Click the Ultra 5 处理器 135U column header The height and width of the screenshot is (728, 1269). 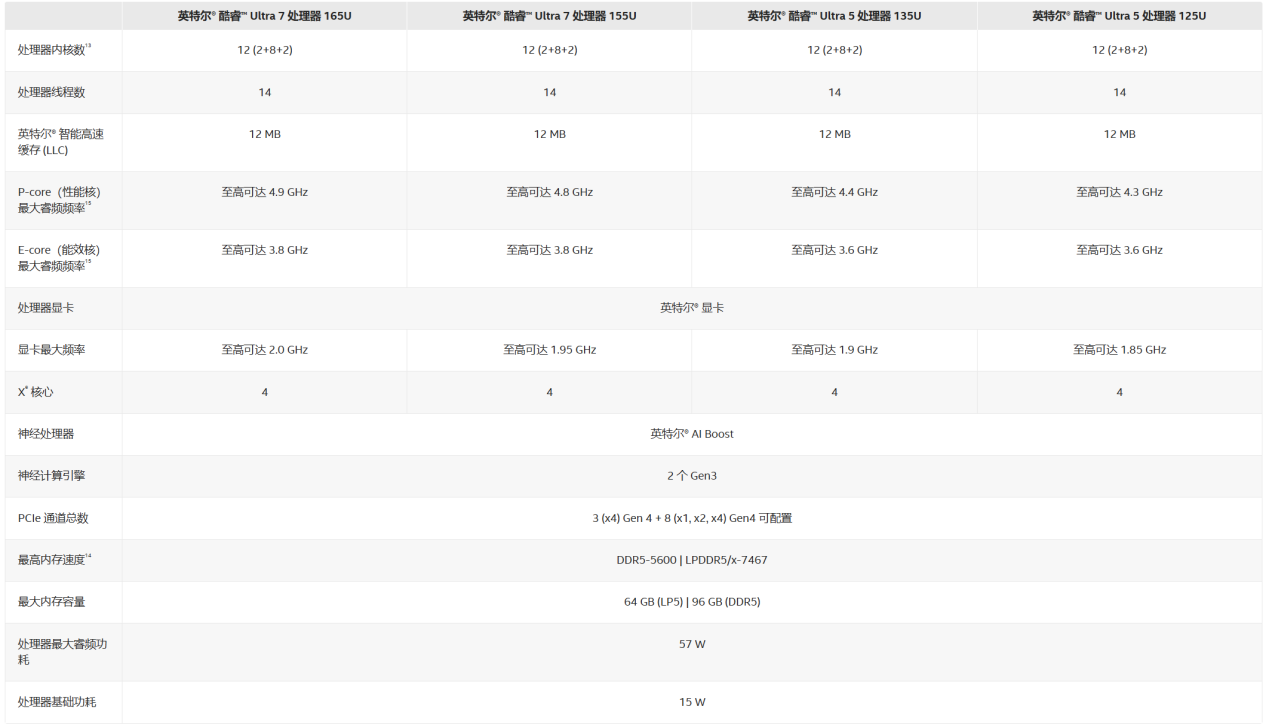pyautogui.click(x=834, y=16)
